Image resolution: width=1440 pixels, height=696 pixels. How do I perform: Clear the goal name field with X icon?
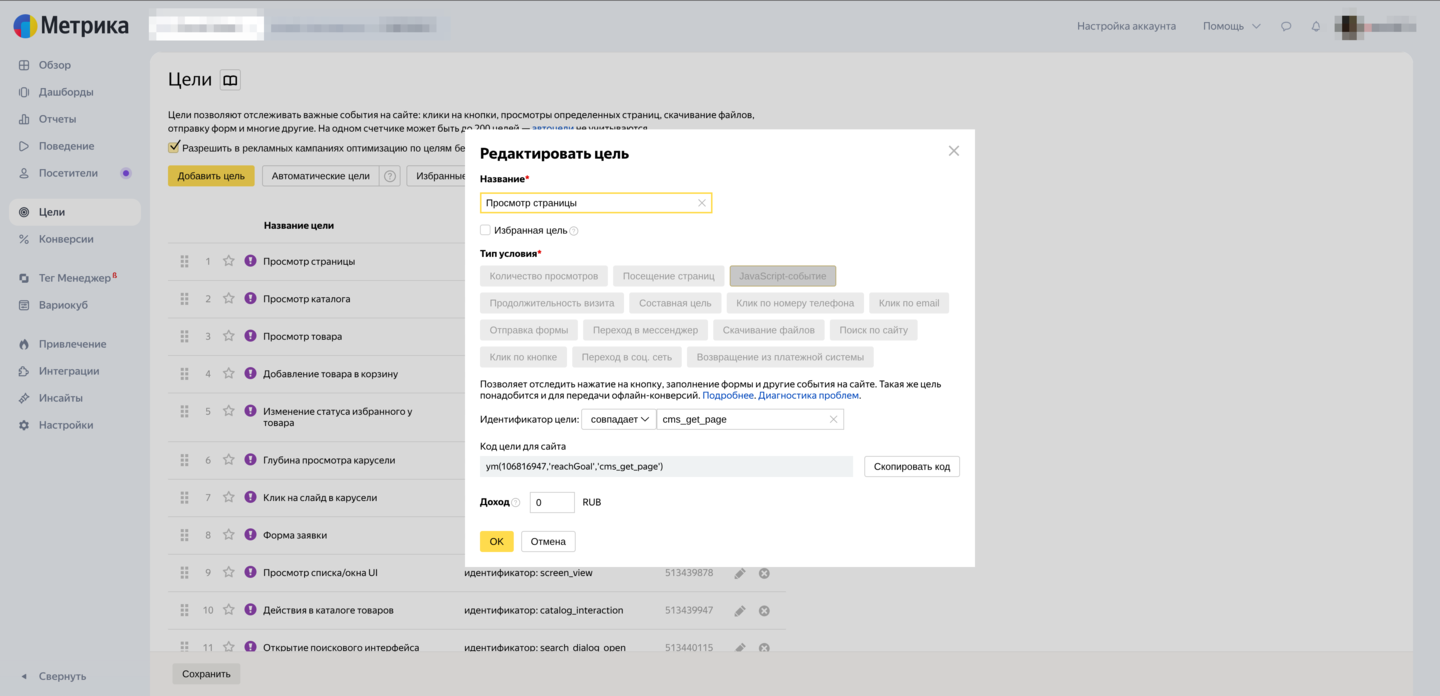(702, 203)
